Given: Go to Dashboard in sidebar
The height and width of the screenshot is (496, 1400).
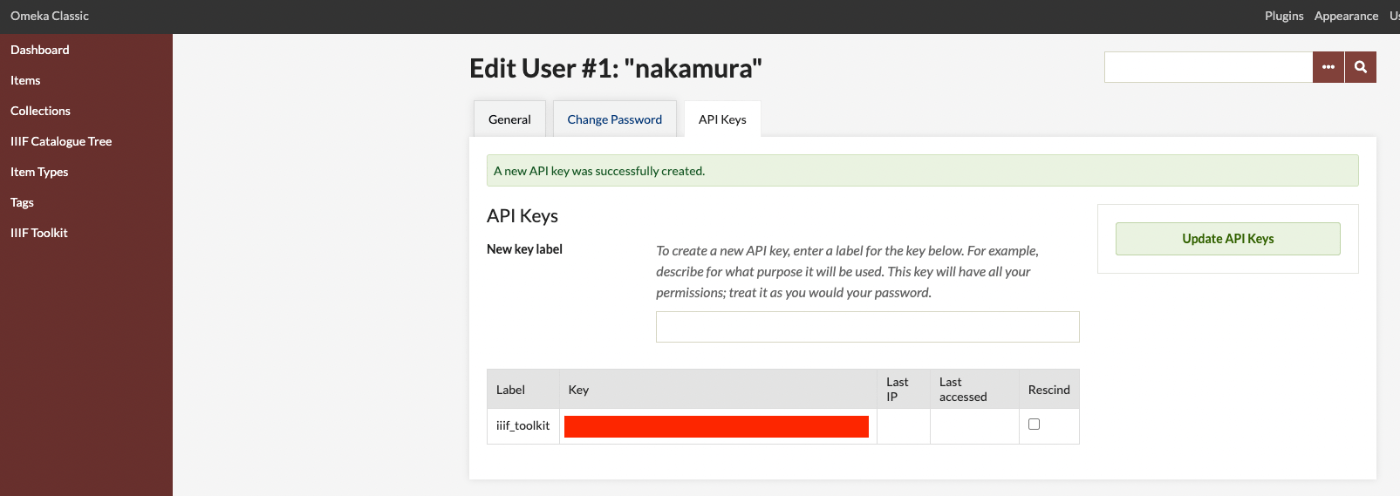Looking at the screenshot, I should pyautogui.click(x=40, y=50).
